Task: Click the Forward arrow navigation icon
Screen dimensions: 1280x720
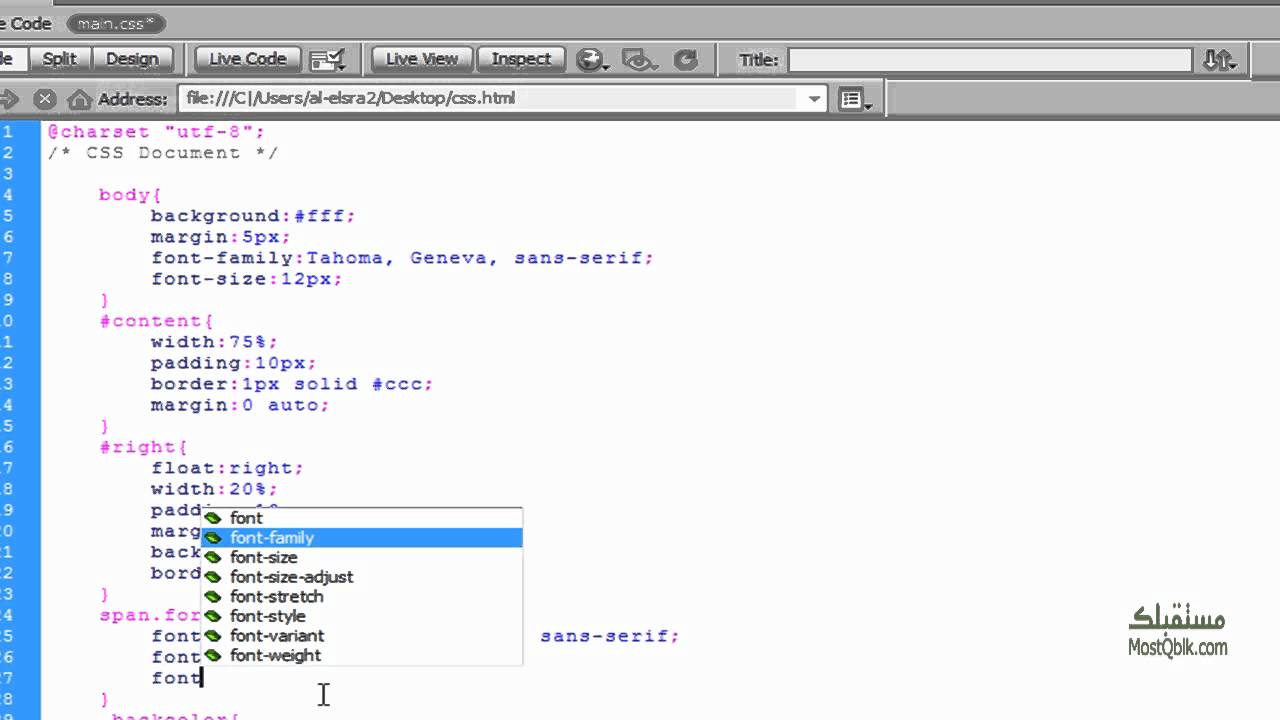Action: 10,99
